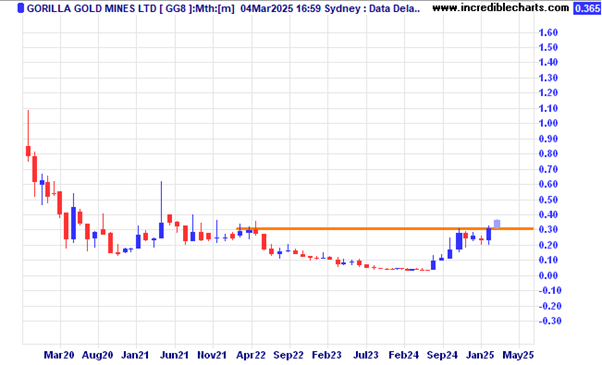This screenshot has height=365, width=602.
Task: Click the orange horizontal resistance line
Action: coord(385,229)
